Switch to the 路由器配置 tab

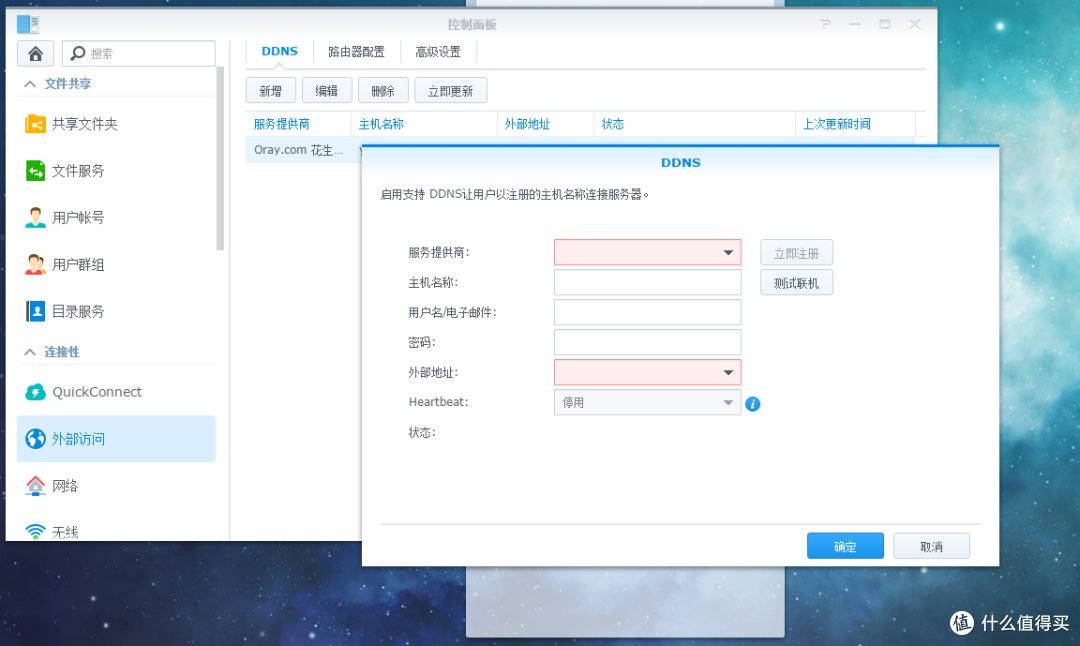pos(356,52)
